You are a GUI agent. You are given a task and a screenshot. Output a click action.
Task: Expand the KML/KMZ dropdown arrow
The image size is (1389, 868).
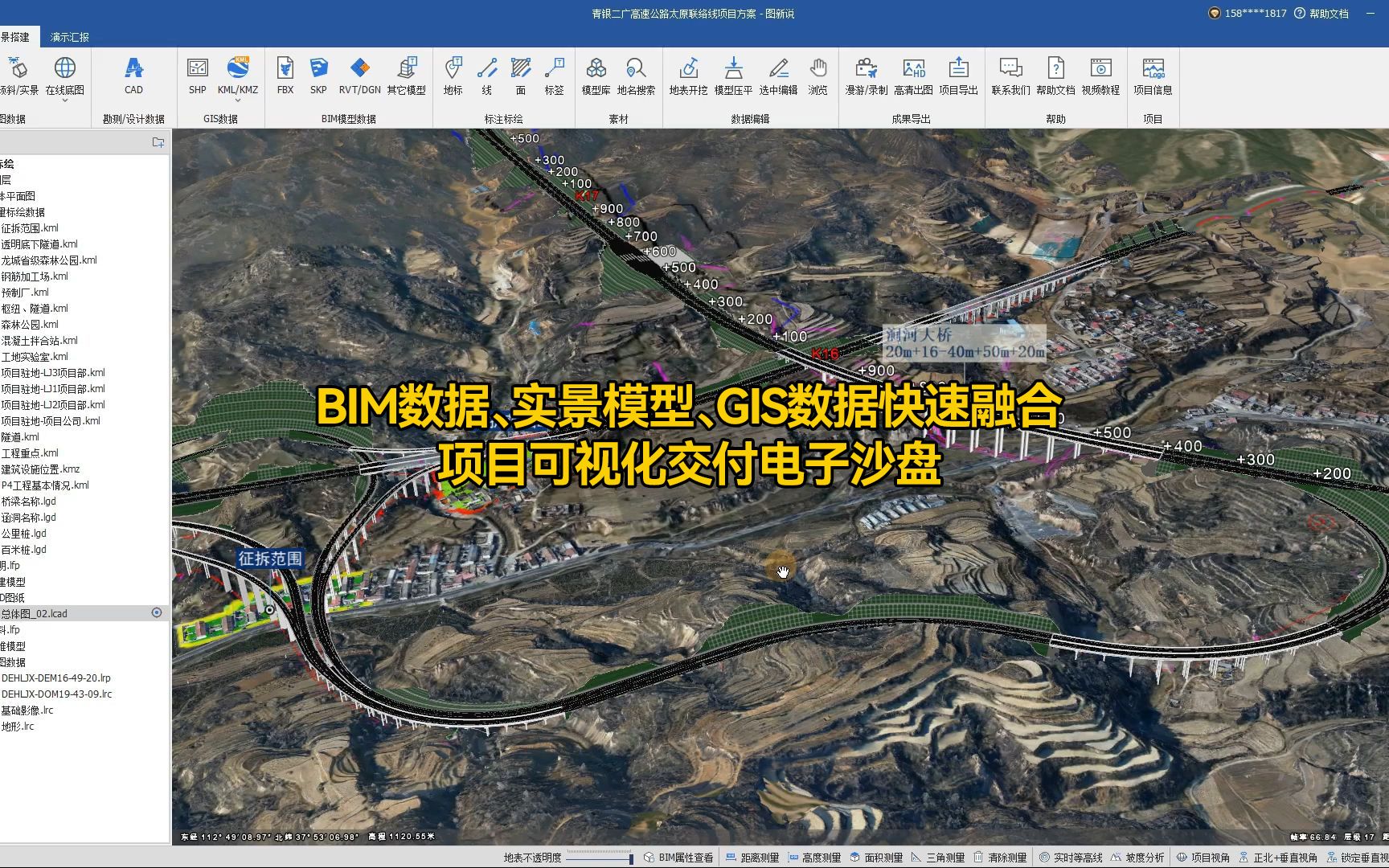point(238,100)
